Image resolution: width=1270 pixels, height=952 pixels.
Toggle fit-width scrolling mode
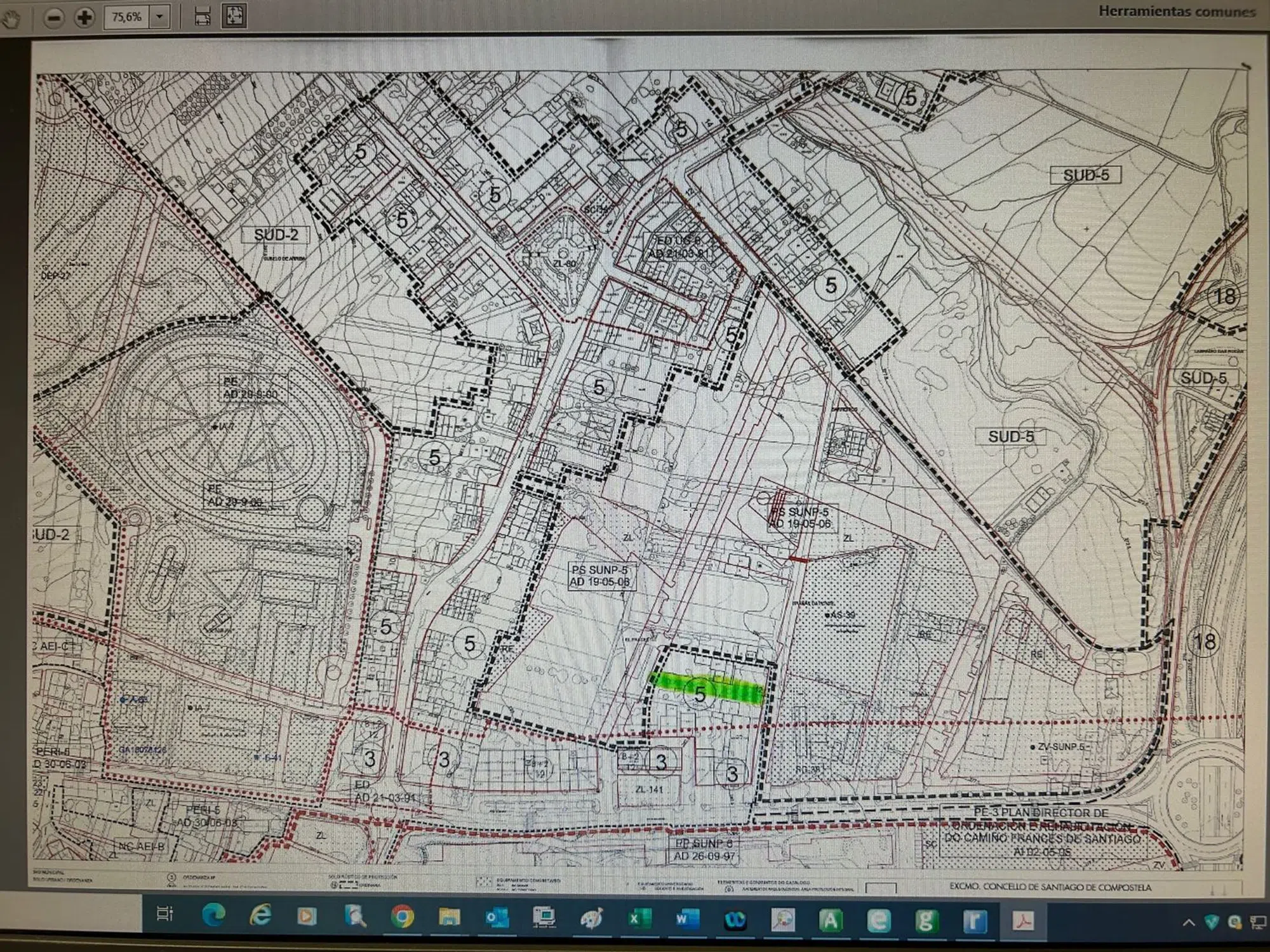(202, 16)
